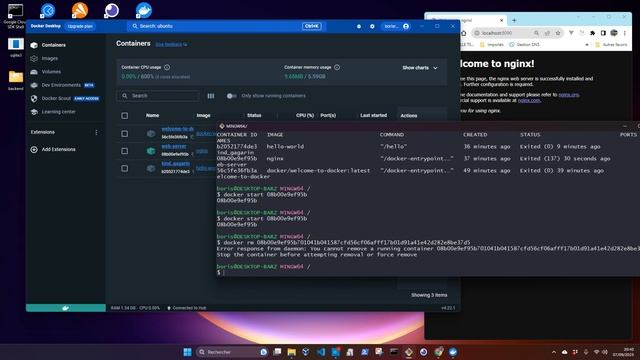640x360 pixels.
Task: Open browser side panel icon
Action: (603, 33)
